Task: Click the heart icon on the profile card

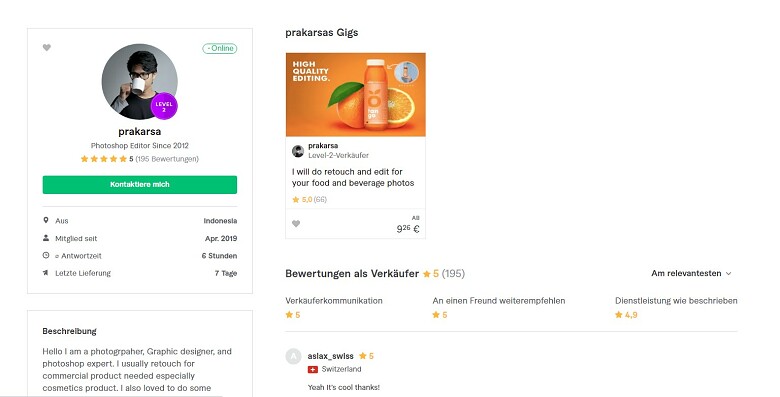Action: pos(47,48)
